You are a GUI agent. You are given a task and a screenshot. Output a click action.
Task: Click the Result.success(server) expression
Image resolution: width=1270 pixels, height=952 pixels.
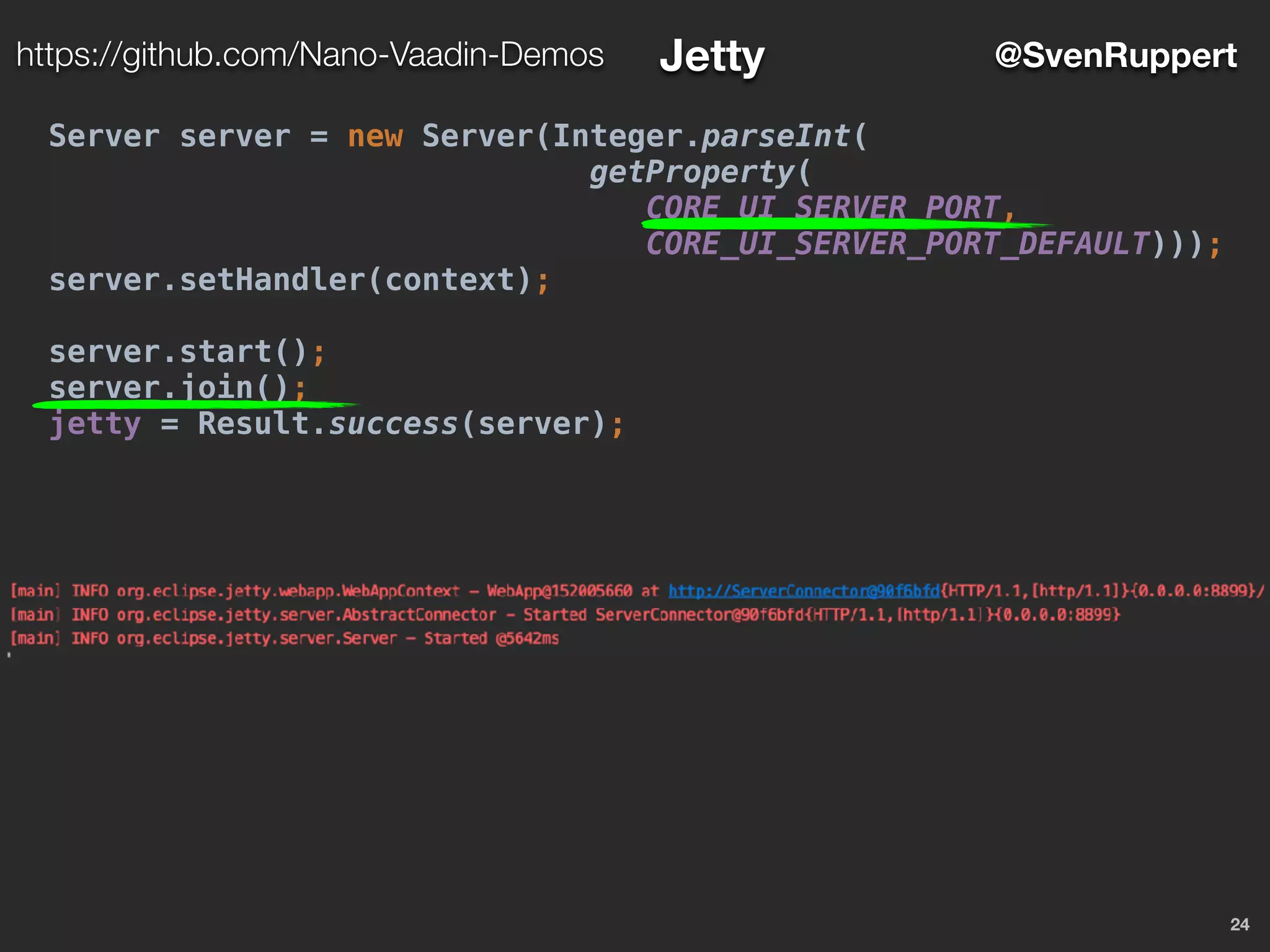(x=401, y=424)
